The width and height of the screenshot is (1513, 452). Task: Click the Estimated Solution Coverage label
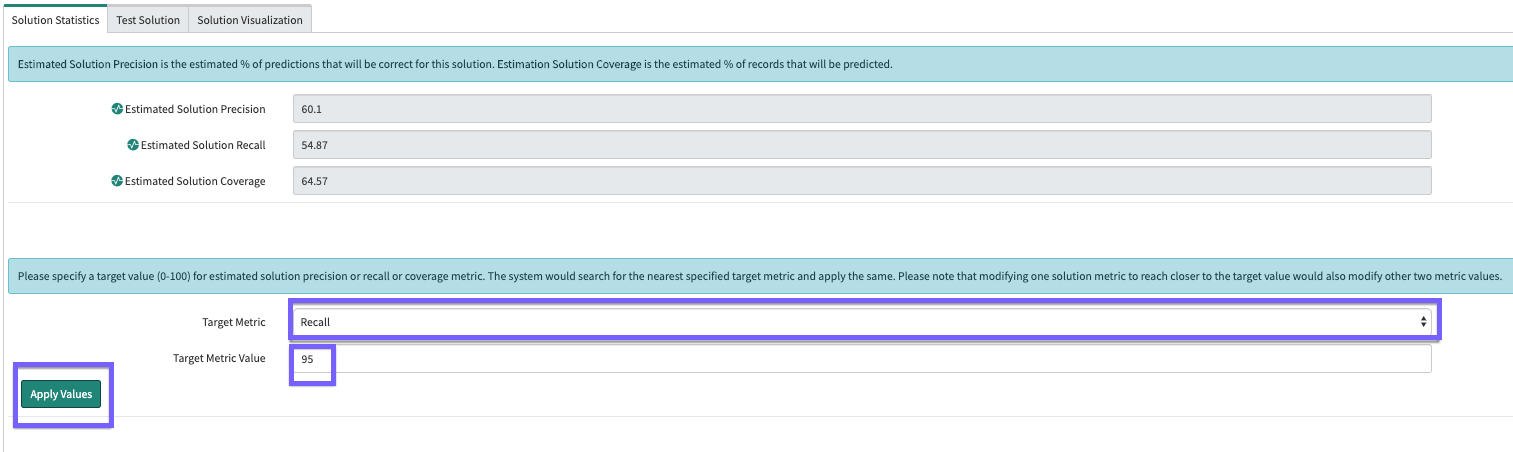[x=195, y=181]
